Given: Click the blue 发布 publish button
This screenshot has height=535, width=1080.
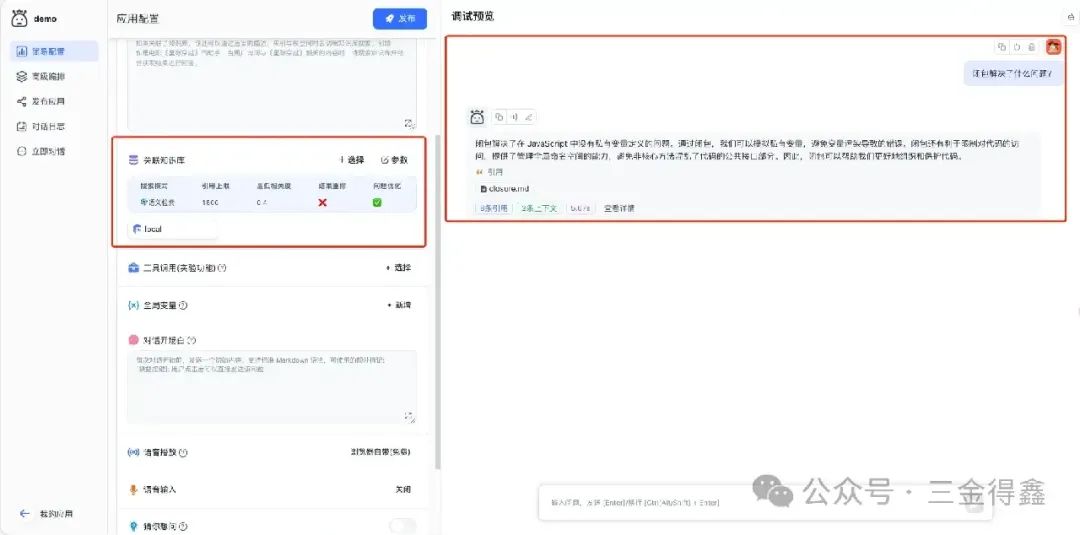Looking at the screenshot, I should pyautogui.click(x=399, y=19).
